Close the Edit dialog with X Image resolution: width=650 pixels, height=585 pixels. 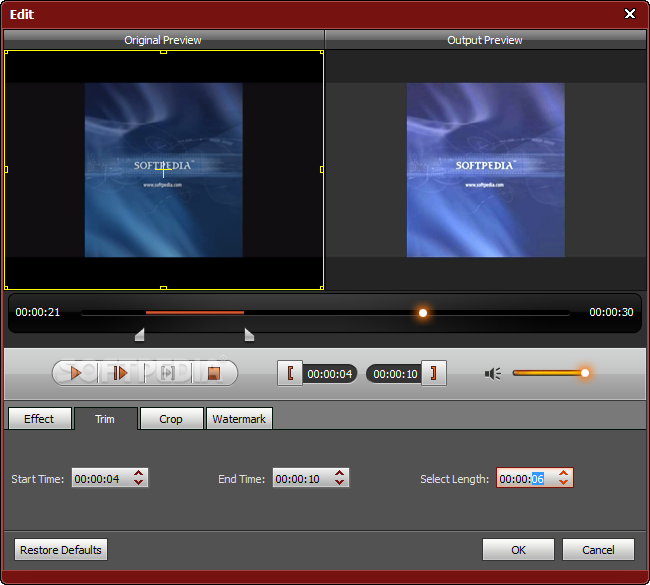630,14
